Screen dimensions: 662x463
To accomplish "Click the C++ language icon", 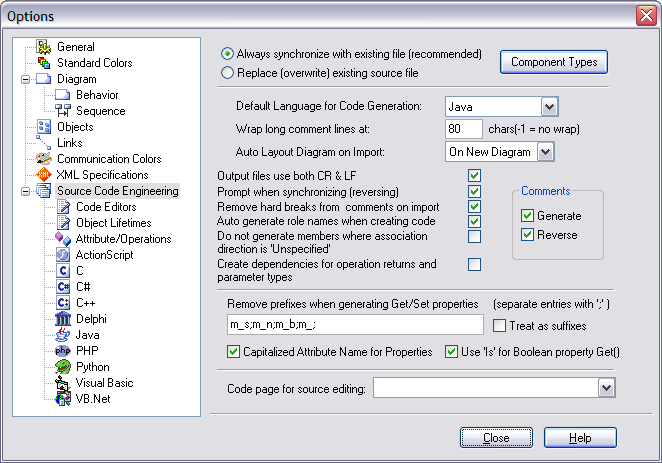I will click(x=63, y=303).
